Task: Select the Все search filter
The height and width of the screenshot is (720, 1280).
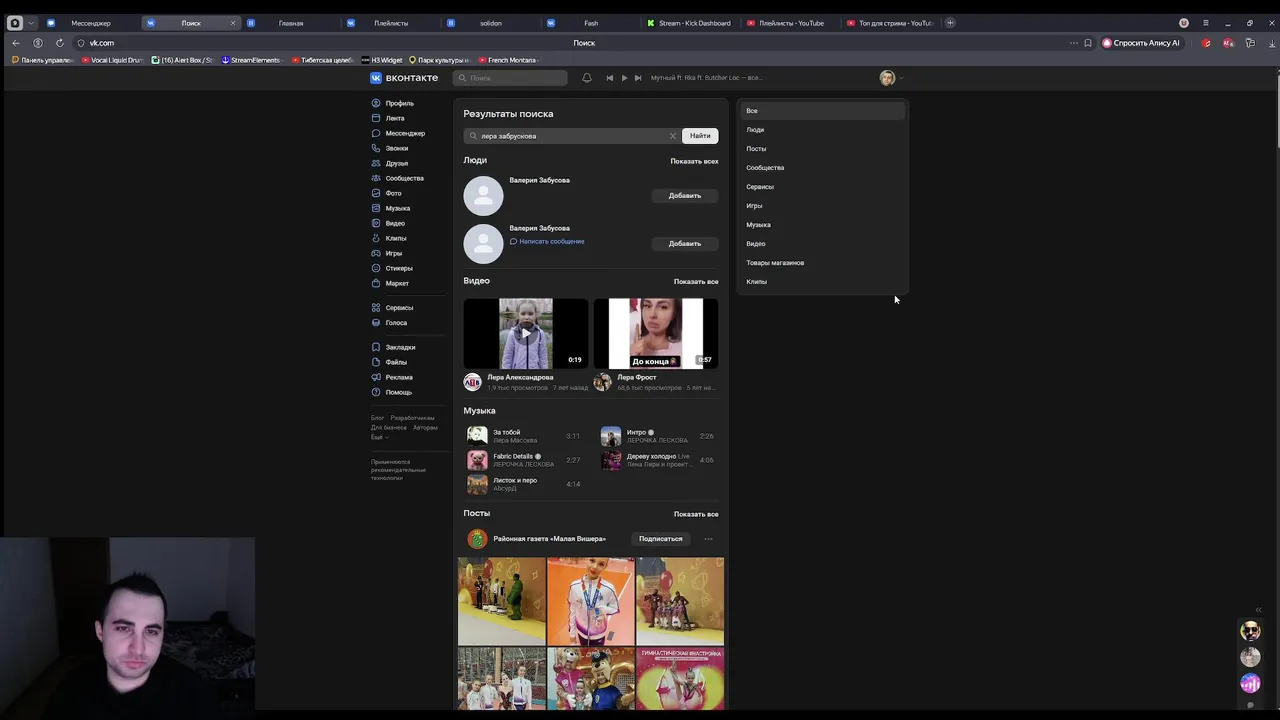Action: click(x=822, y=111)
